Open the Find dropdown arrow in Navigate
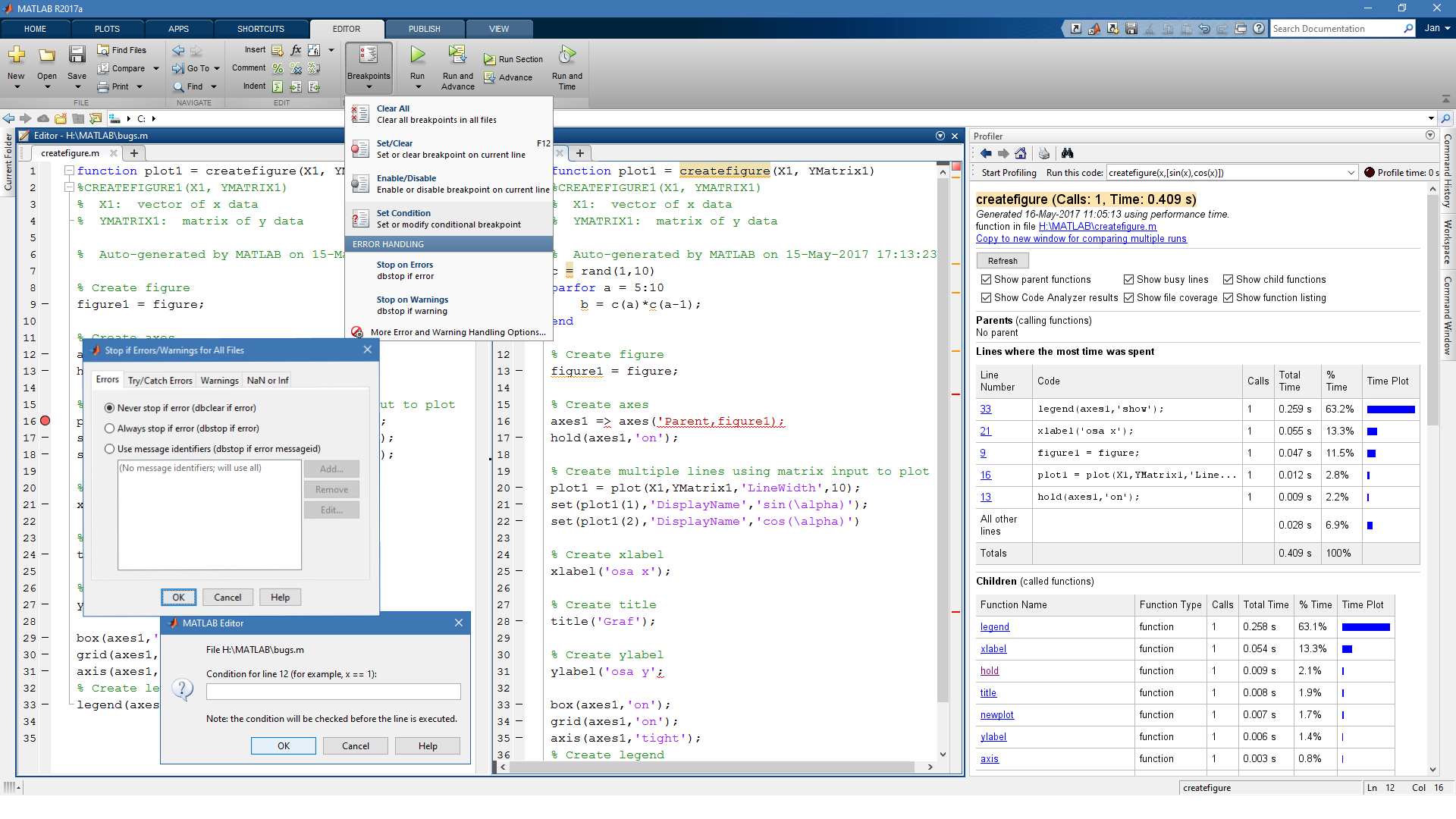Screen dimensions: 1456x819 [214, 86]
